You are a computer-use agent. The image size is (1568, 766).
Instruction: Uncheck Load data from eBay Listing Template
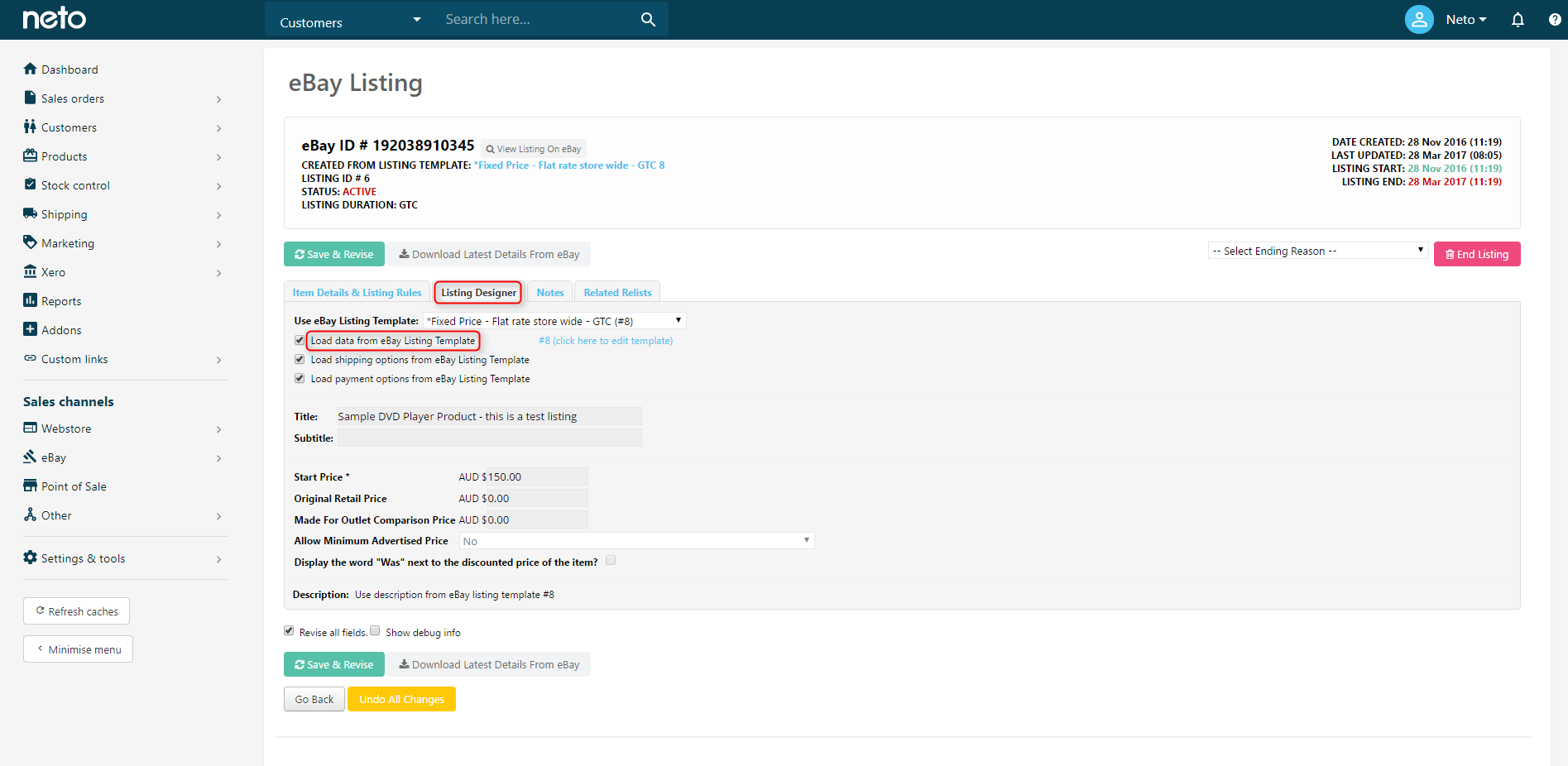tap(300, 340)
